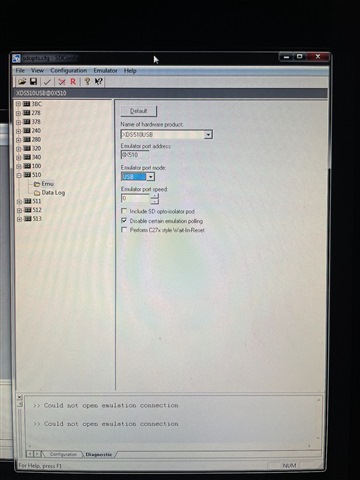This screenshot has width=360, height=480.
Task: Click first 'Could not open emulation connection' line
Action: coord(106,405)
